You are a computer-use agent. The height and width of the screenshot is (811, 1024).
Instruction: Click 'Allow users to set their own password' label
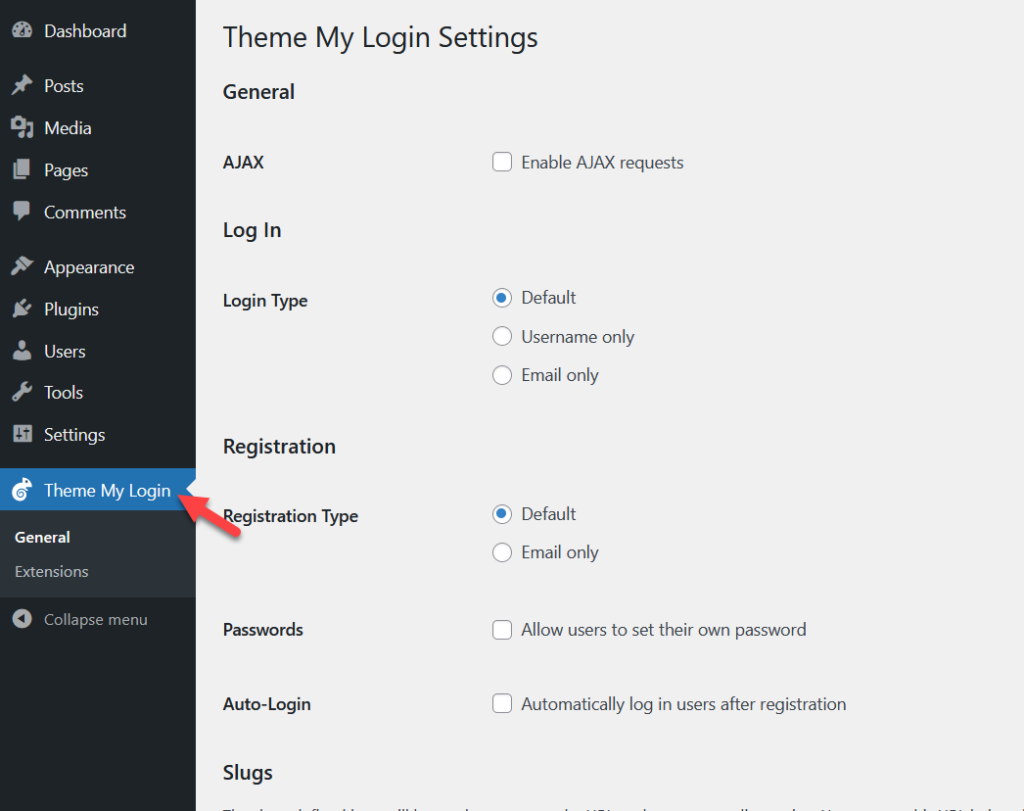click(664, 630)
